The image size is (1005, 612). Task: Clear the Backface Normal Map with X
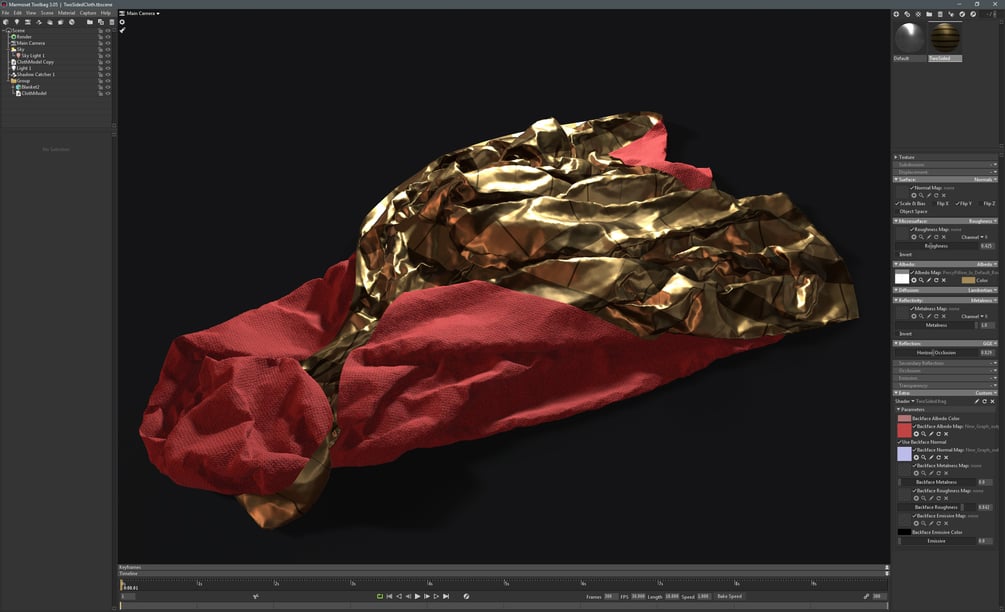[x=946, y=458]
